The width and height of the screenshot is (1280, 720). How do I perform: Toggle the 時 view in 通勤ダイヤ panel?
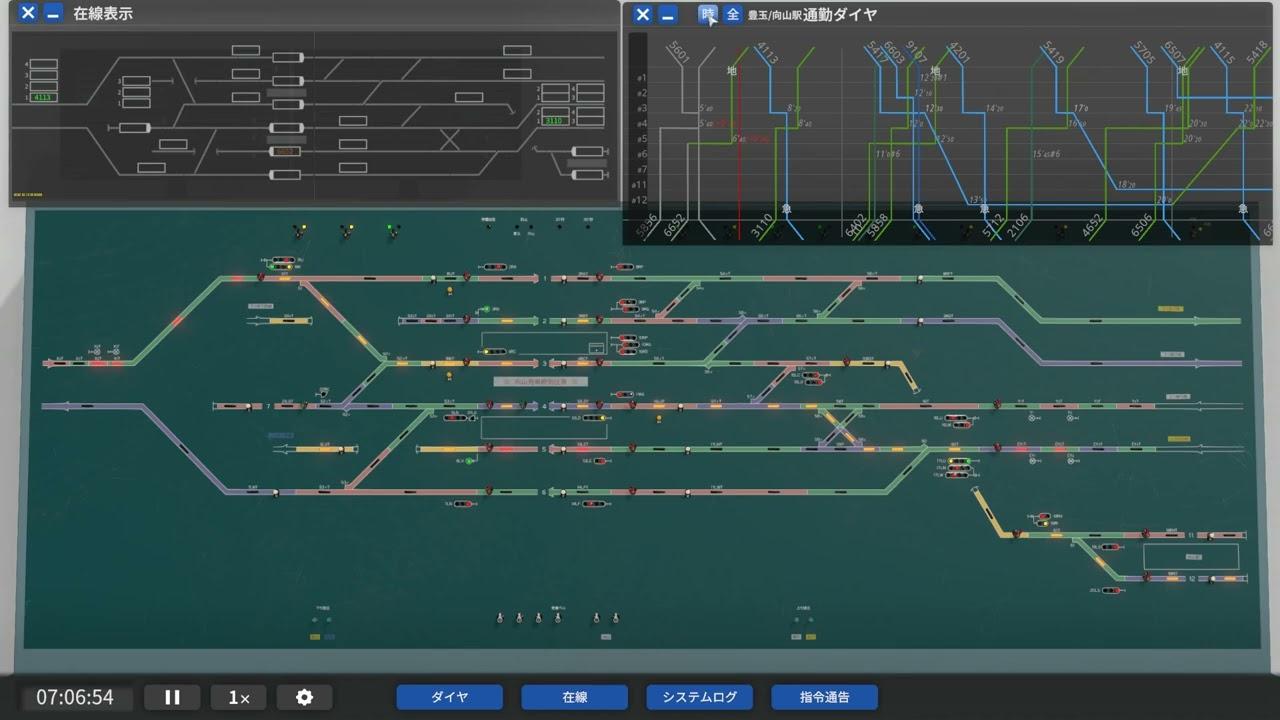tap(708, 14)
